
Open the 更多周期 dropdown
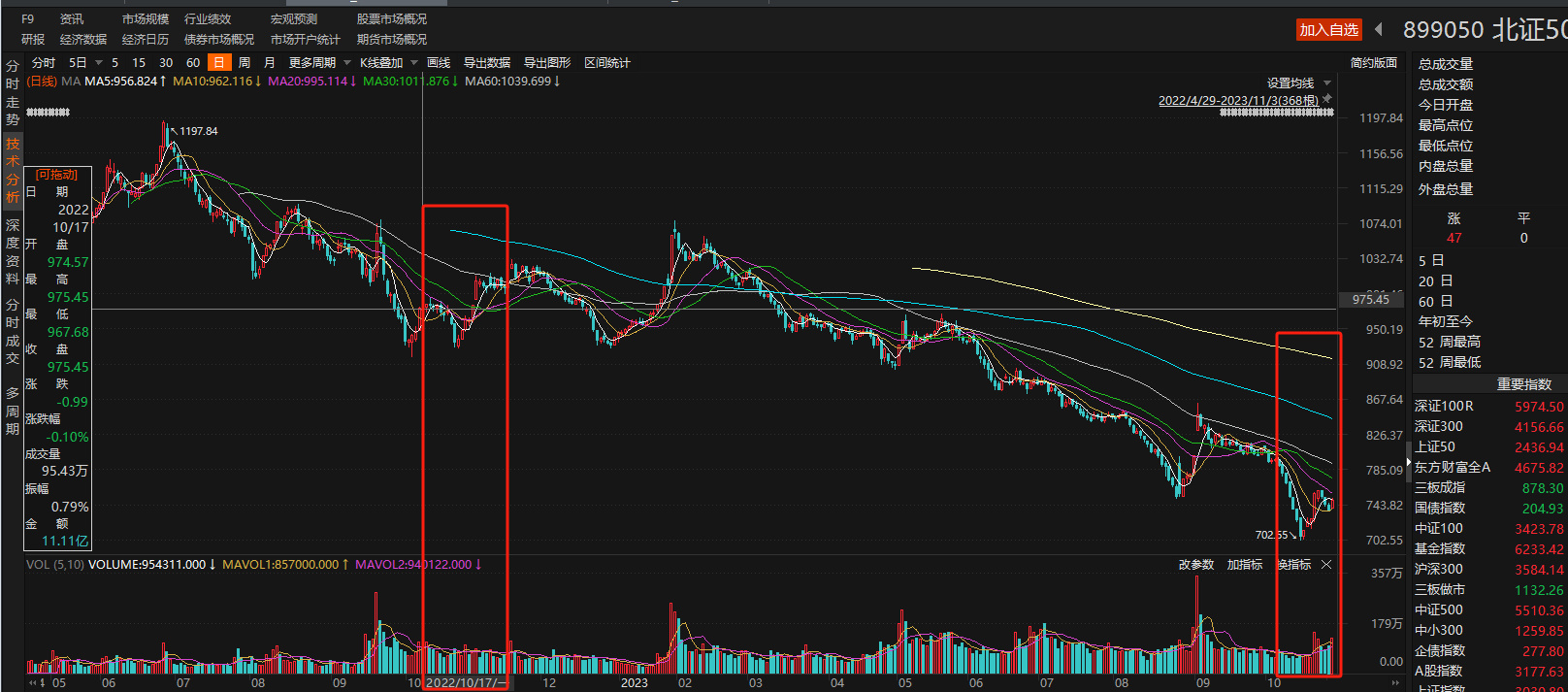coord(319,62)
